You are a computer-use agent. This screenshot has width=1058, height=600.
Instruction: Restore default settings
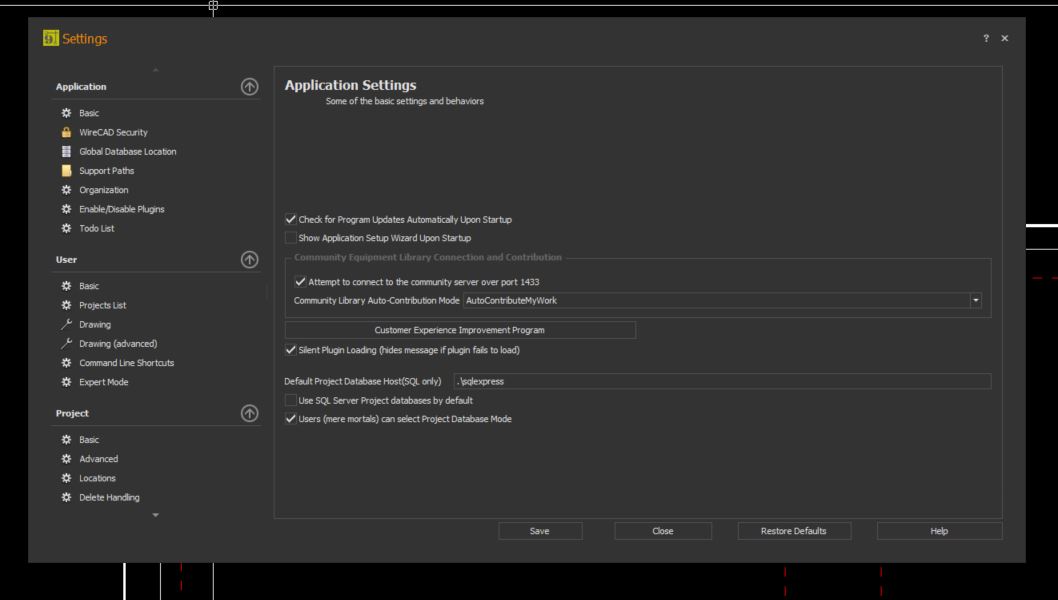coord(794,531)
